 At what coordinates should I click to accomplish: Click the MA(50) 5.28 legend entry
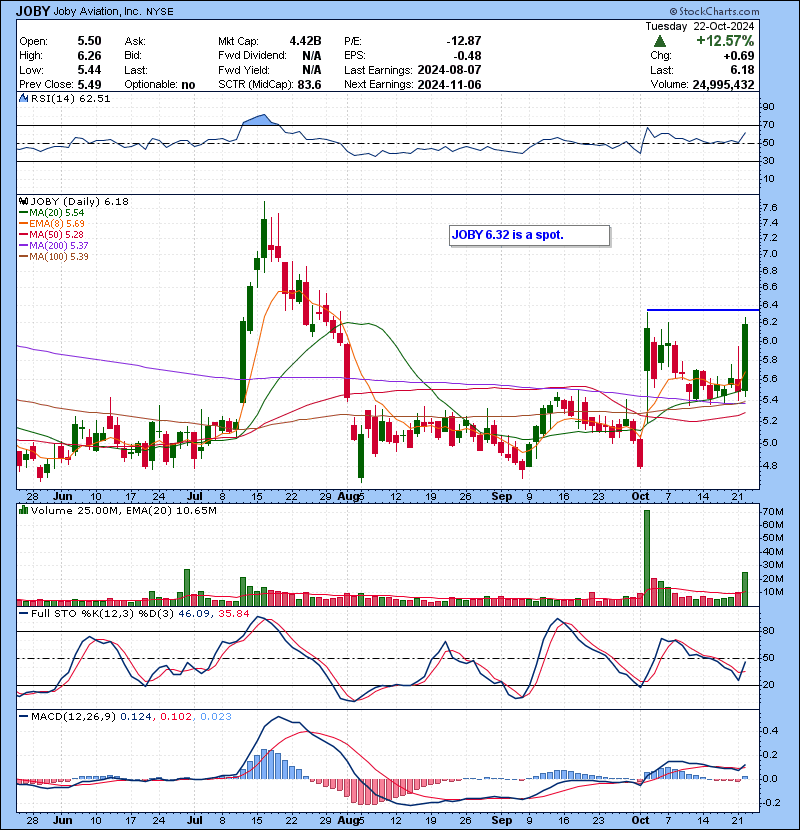click(x=51, y=234)
